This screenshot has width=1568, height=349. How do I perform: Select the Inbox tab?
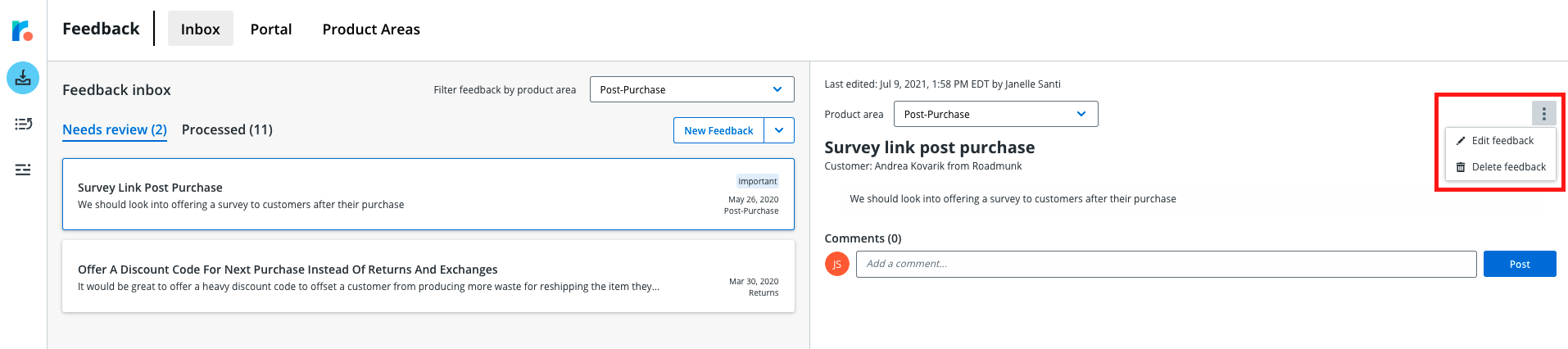(x=200, y=29)
